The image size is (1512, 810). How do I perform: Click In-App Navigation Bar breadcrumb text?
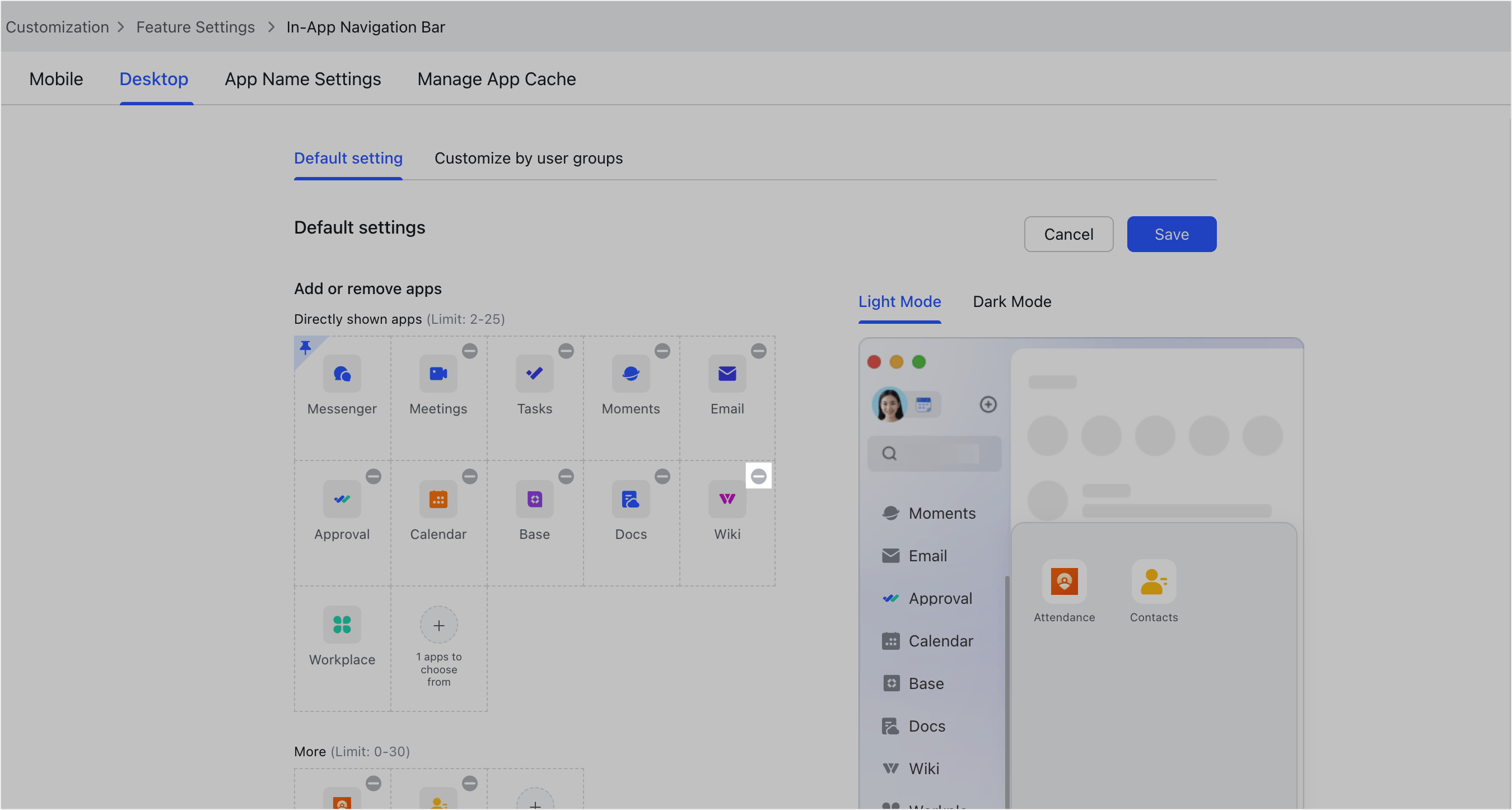[365, 27]
